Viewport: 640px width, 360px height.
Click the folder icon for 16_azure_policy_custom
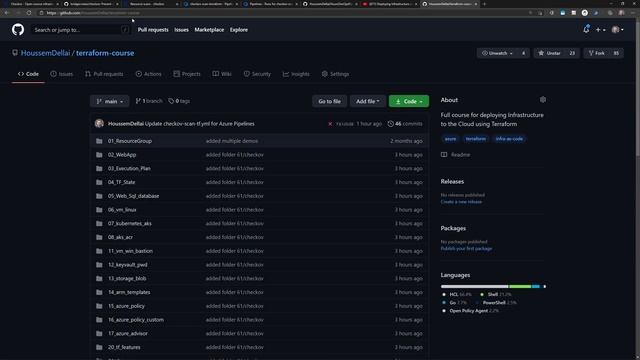point(99,320)
